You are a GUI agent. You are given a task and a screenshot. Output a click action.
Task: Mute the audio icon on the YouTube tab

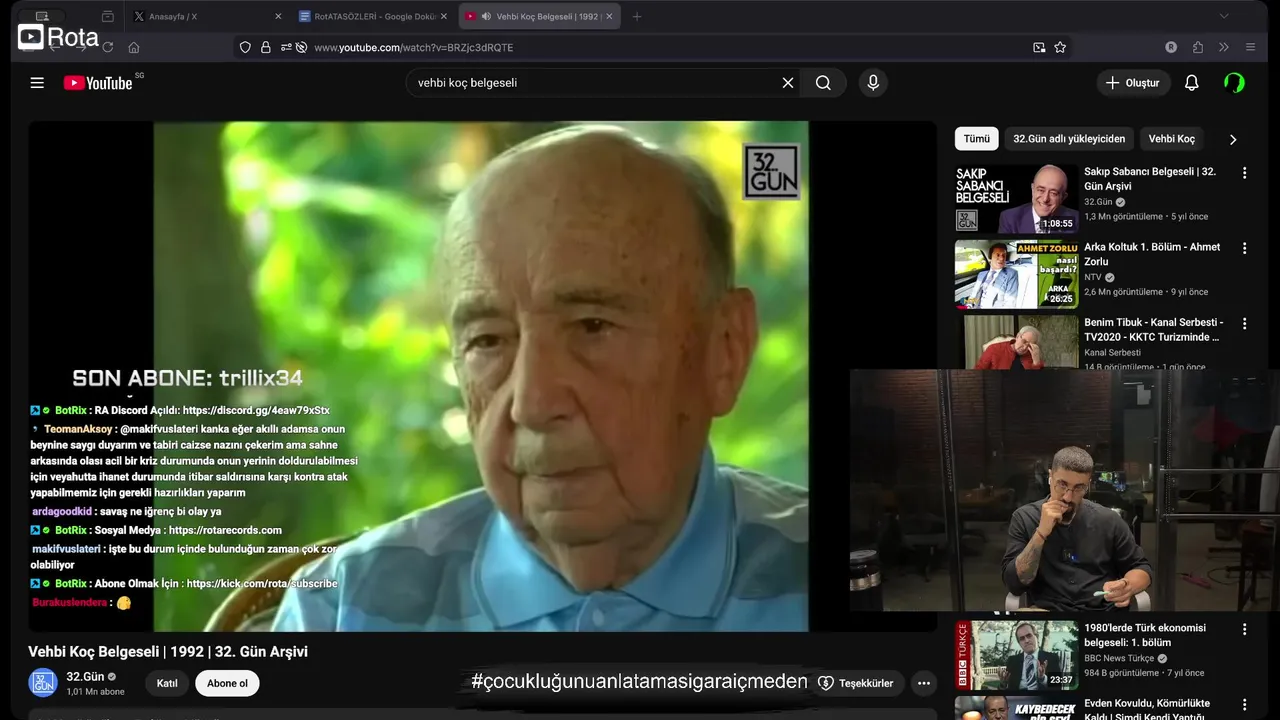pyautogui.click(x=486, y=16)
